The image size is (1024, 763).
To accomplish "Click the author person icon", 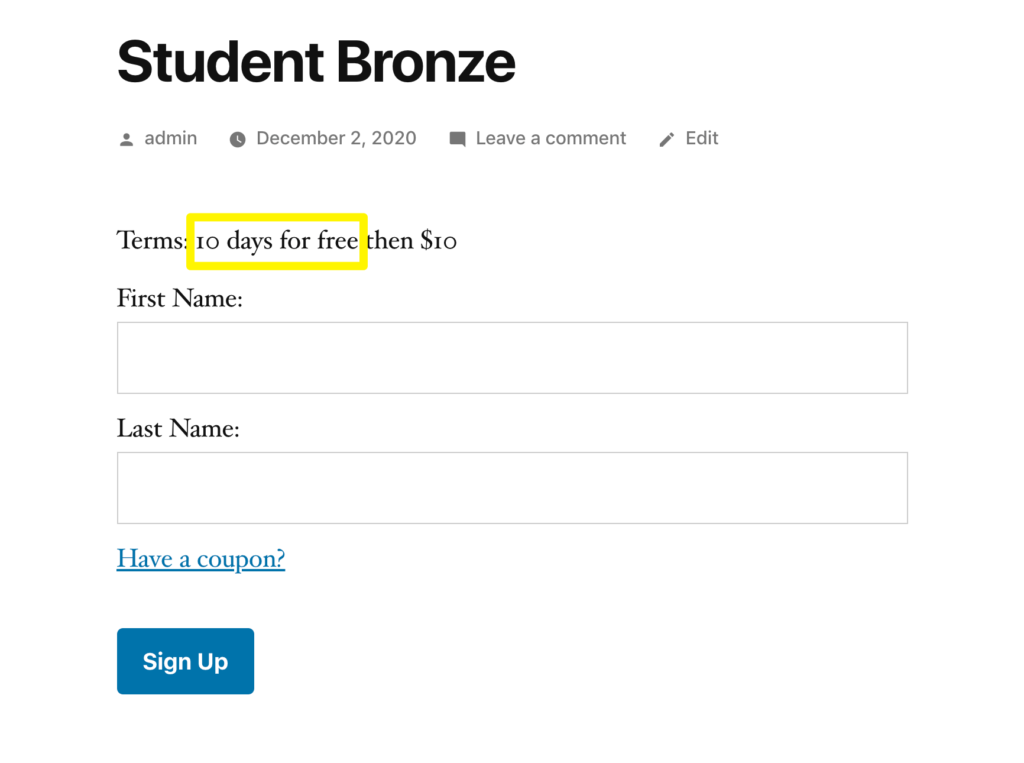I will (127, 139).
